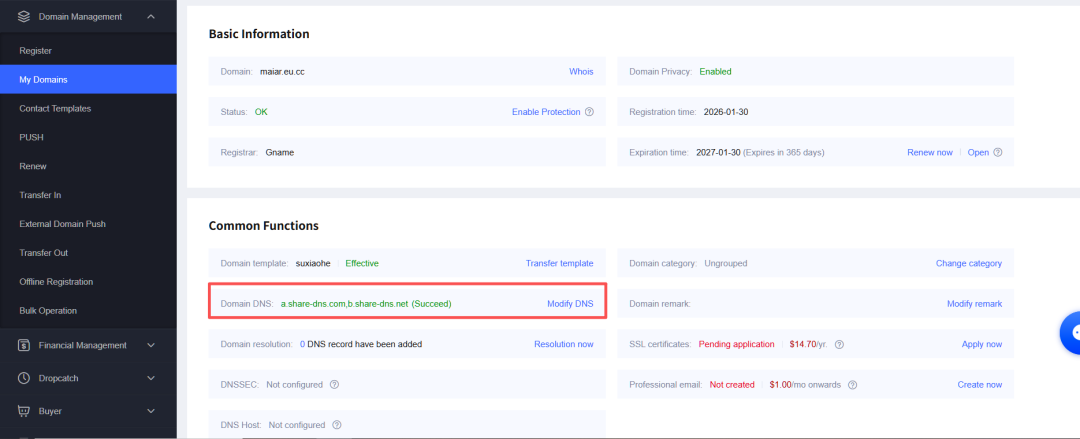The image size is (1080, 439).
Task: Expand the Buyer menu
Action: [x=150, y=411]
